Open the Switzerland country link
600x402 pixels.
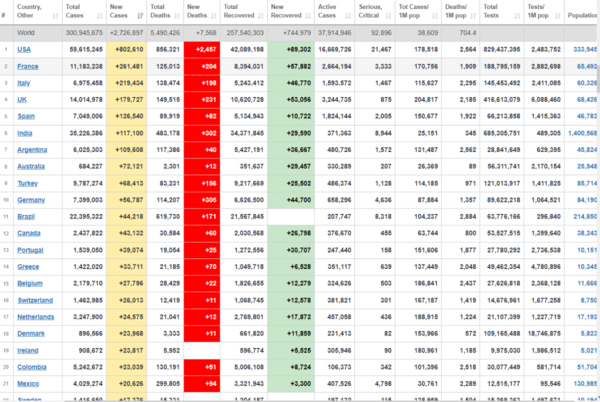35,298
